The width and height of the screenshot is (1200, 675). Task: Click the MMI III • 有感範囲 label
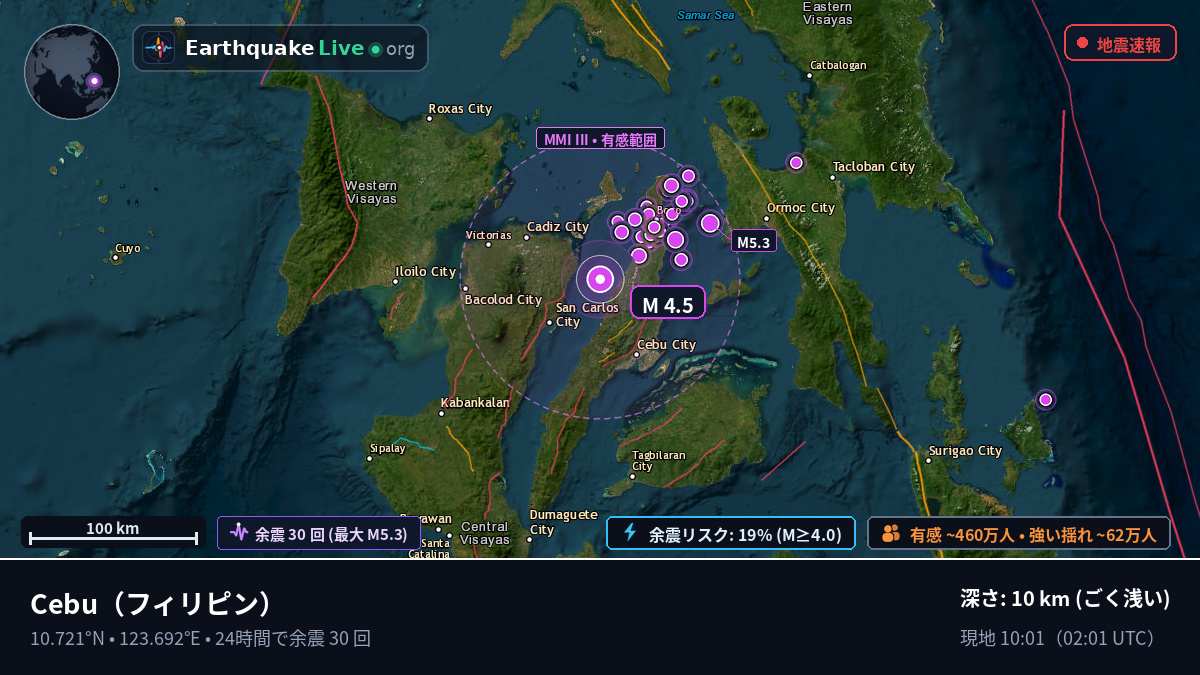point(601,139)
